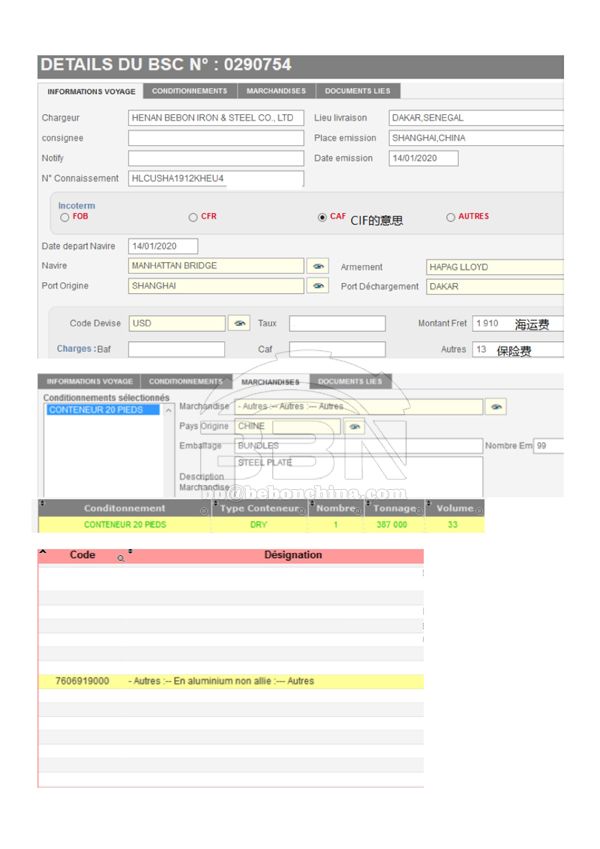The height and width of the screenshot is (849, 600).
Task: Open the lookup icon beside Code Devise
Action: coord(239,323)
